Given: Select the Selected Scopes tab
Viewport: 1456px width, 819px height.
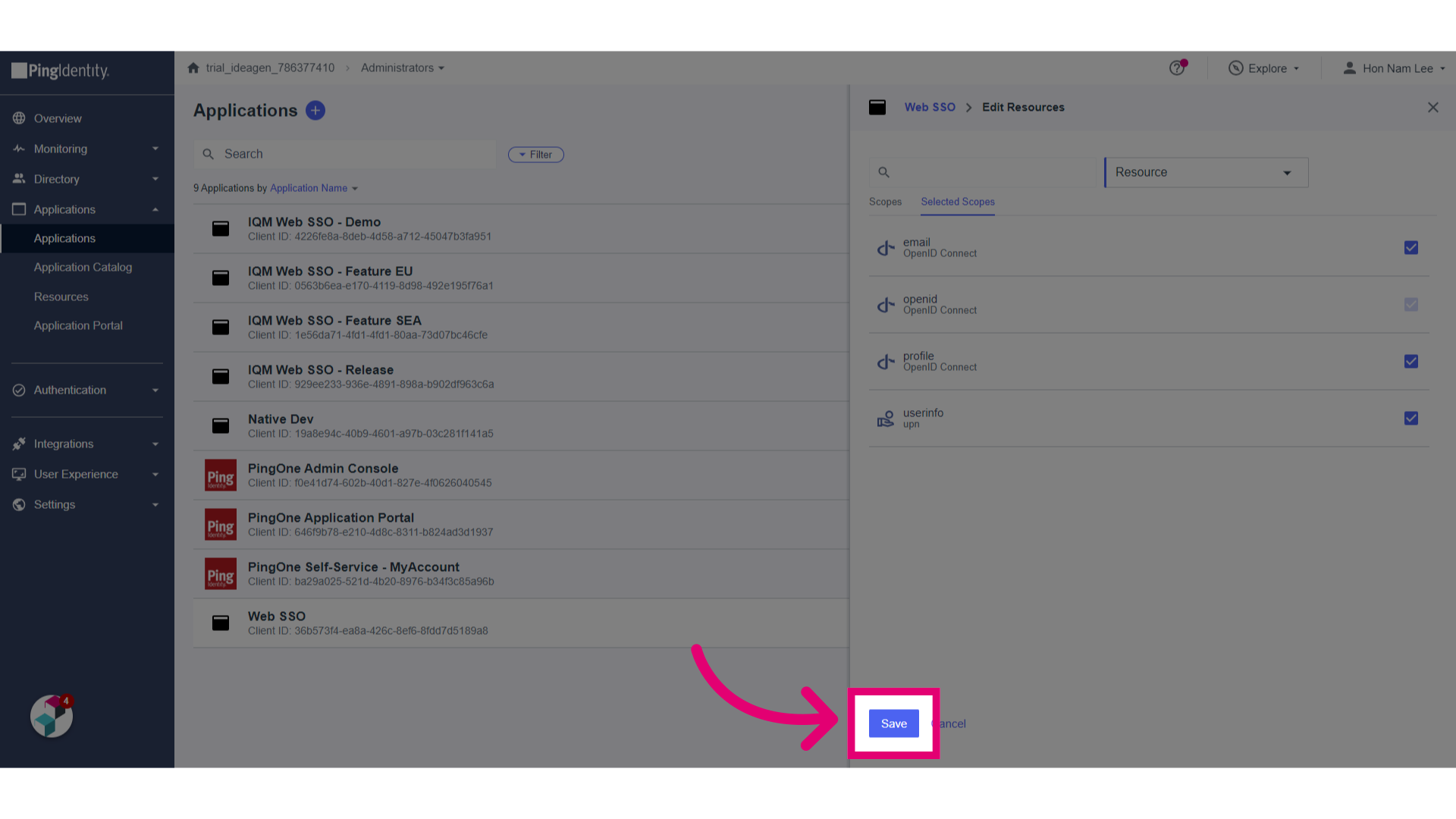Looking at the screenshot, I should tap(958, 202).
